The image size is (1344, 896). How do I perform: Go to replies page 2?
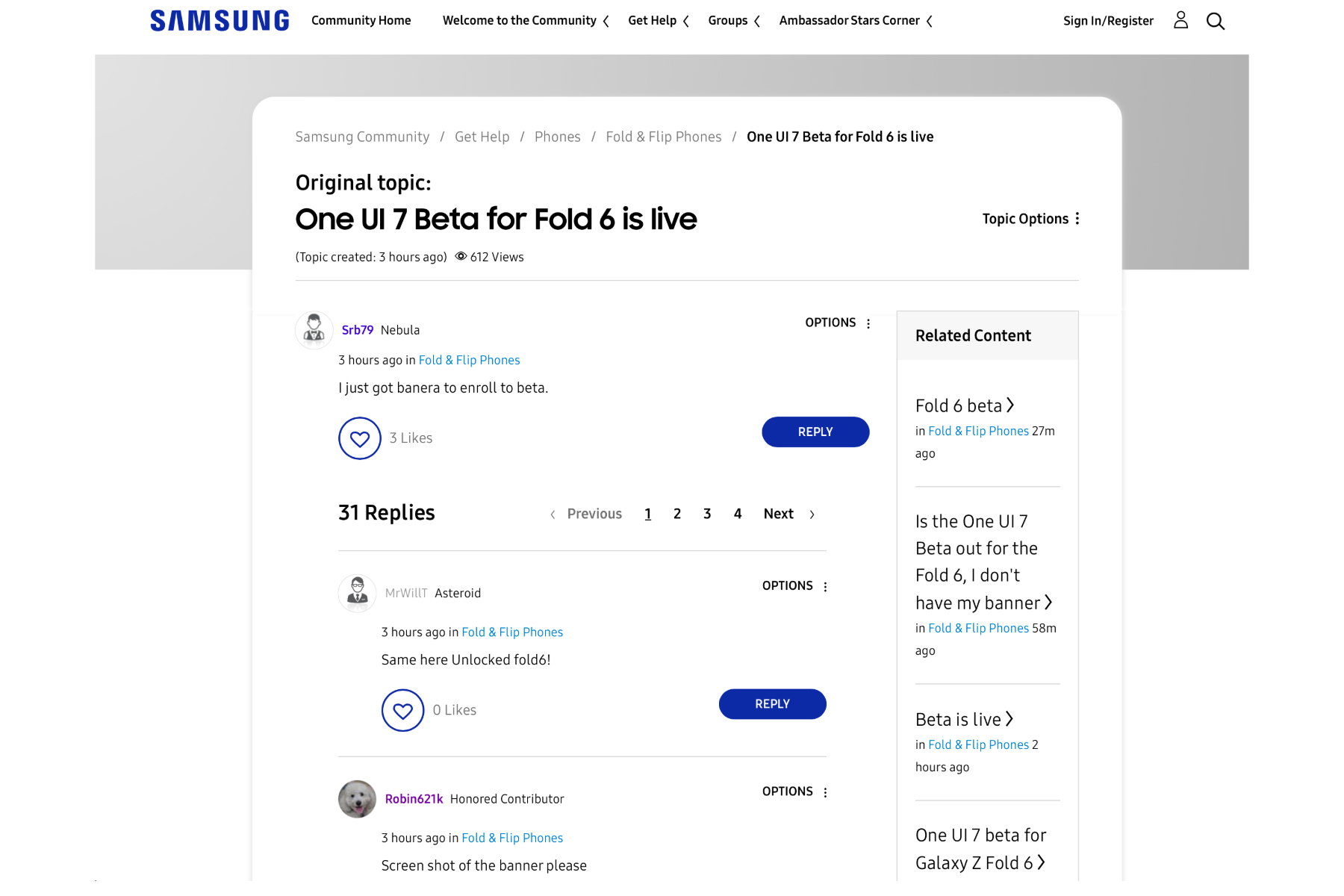(677, 514)
